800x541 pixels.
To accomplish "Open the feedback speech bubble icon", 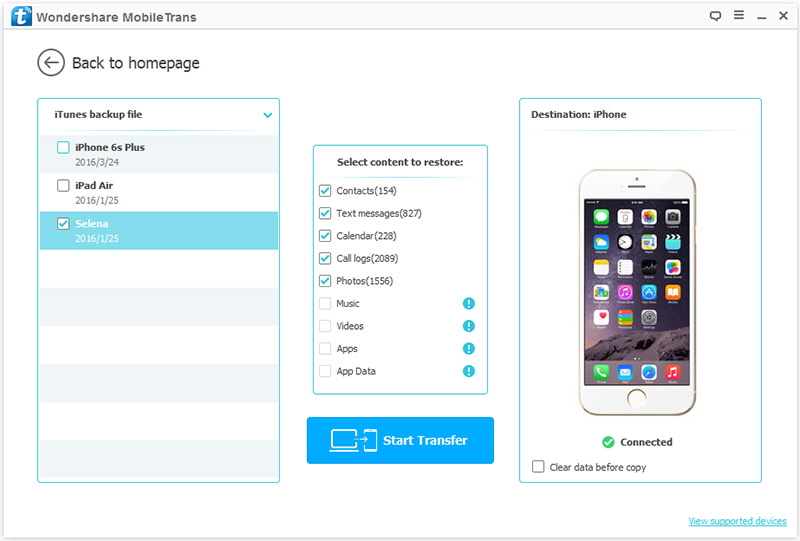I will click(715, 16).
